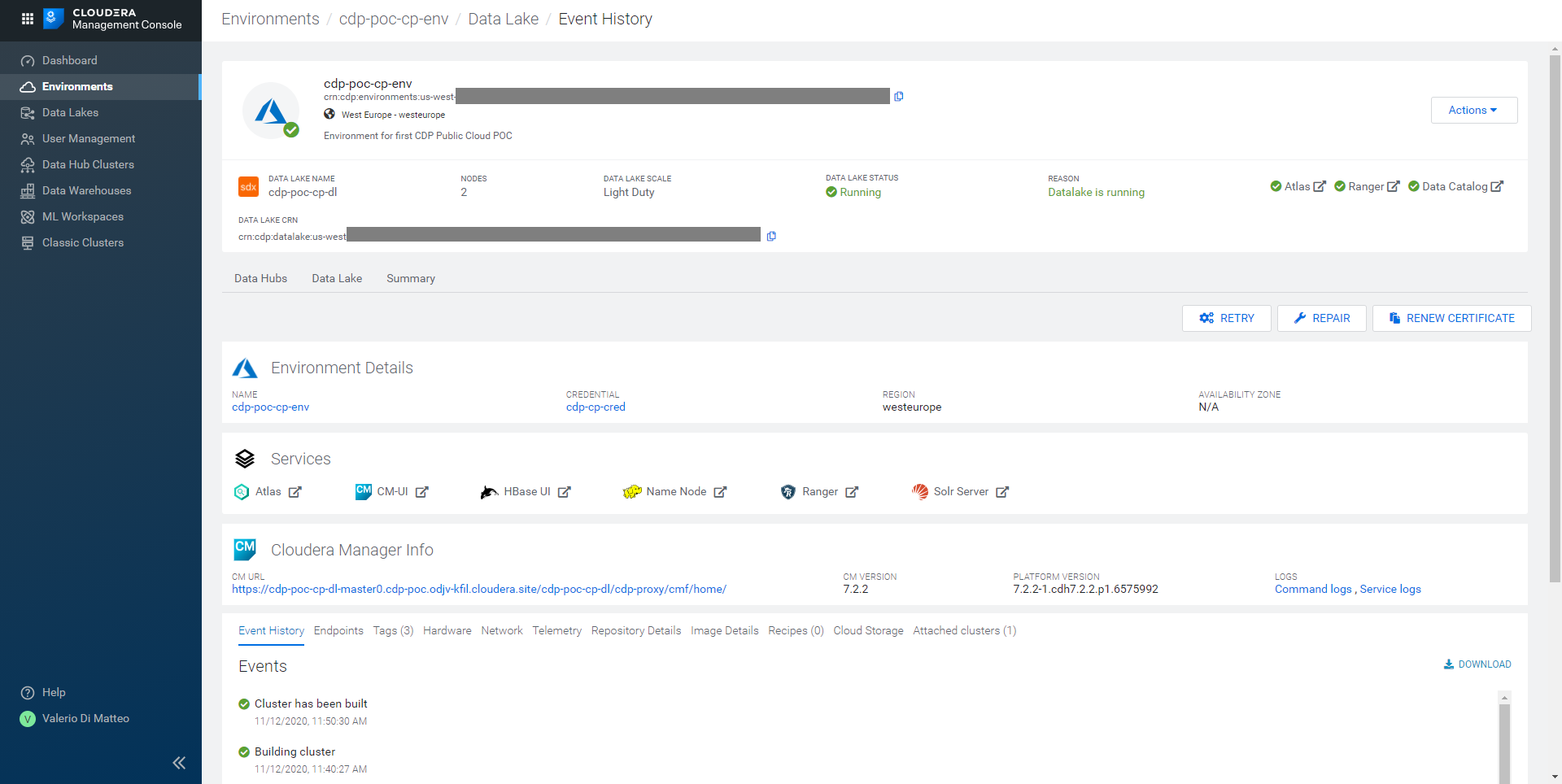
Task: Click the Solr Server icon
Action: [x=920, y=492]
